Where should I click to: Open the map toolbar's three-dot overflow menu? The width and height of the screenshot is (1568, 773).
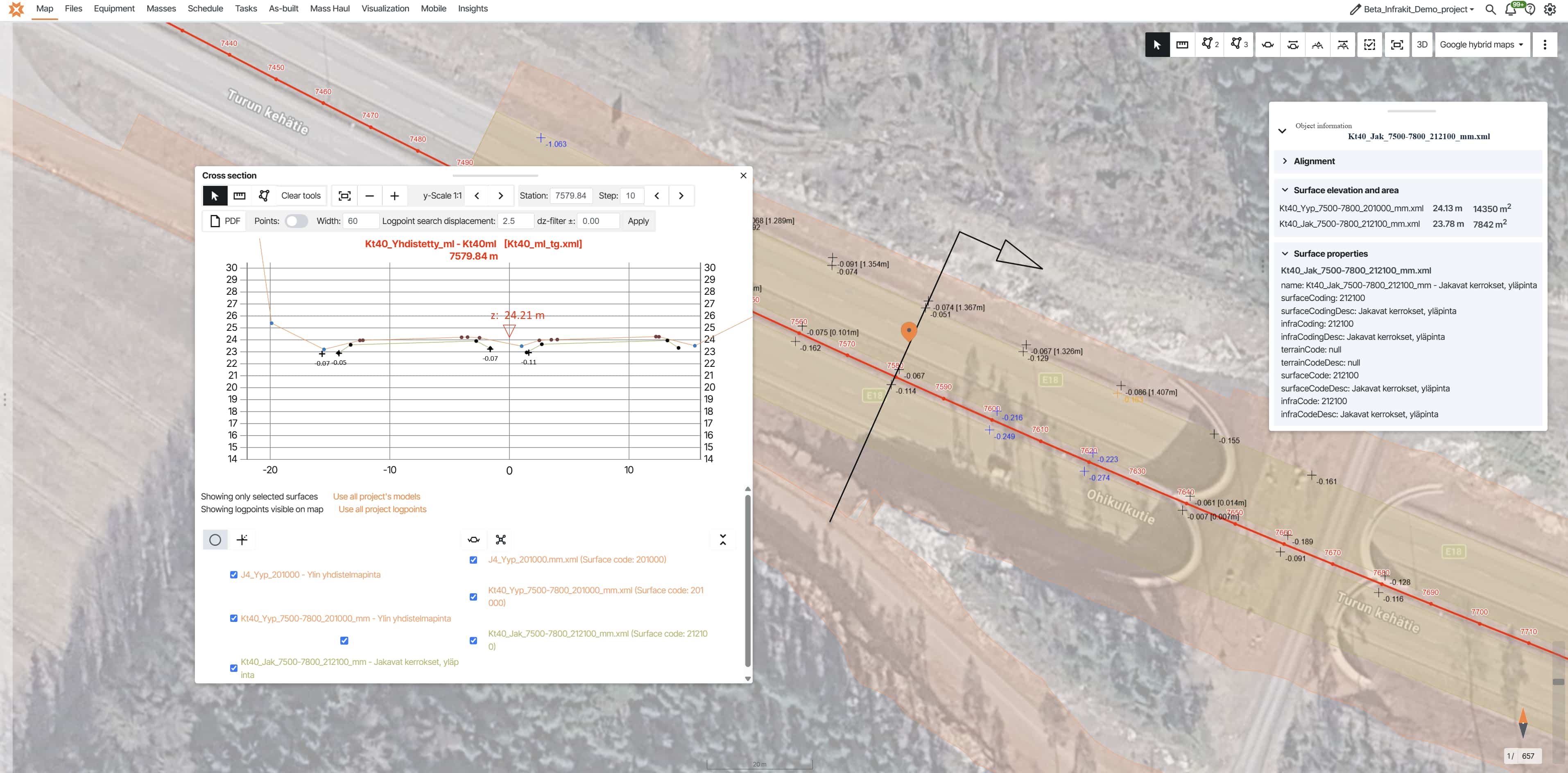(1544, 45)
